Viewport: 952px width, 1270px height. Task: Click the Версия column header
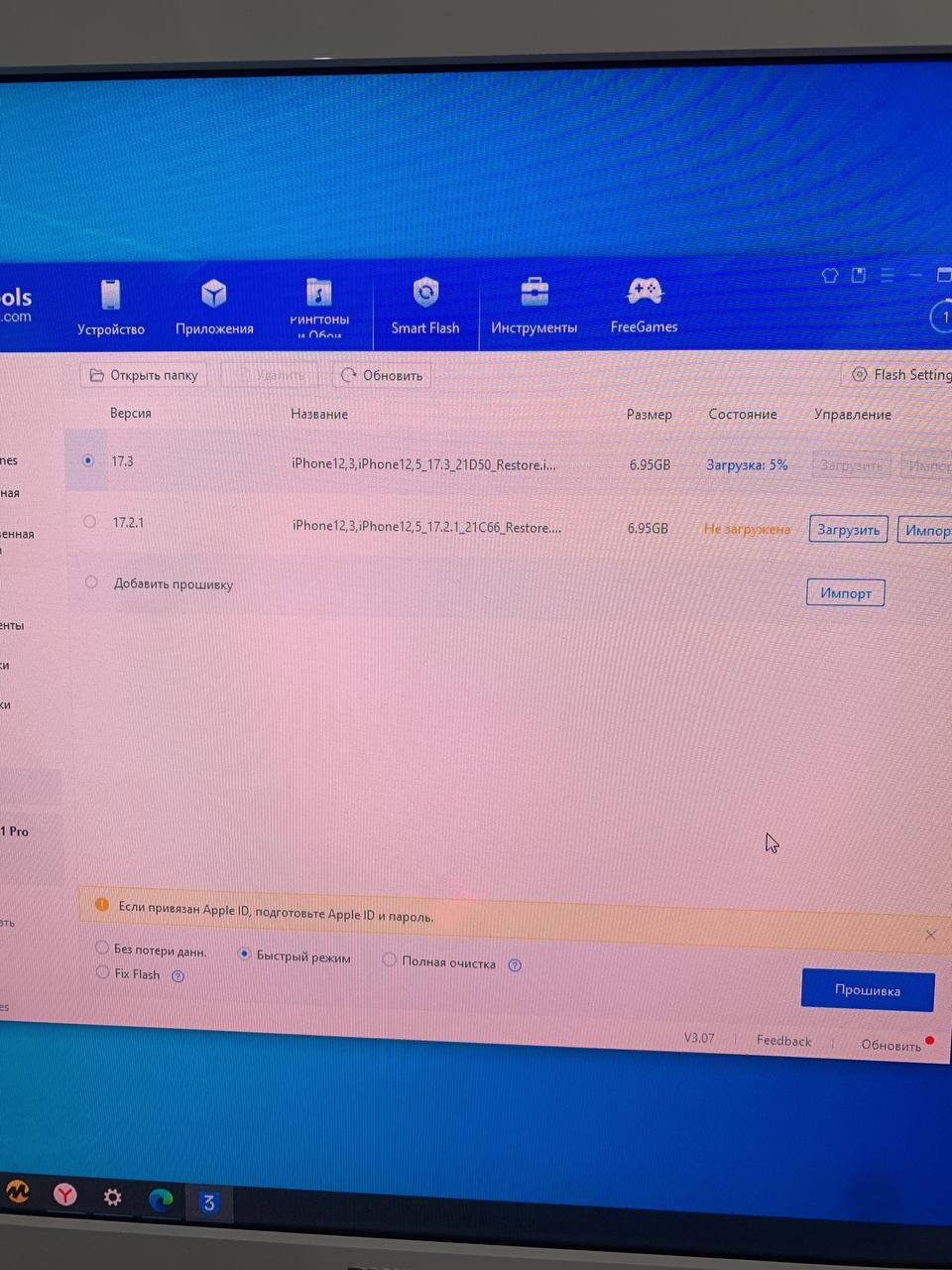[131, 413]
